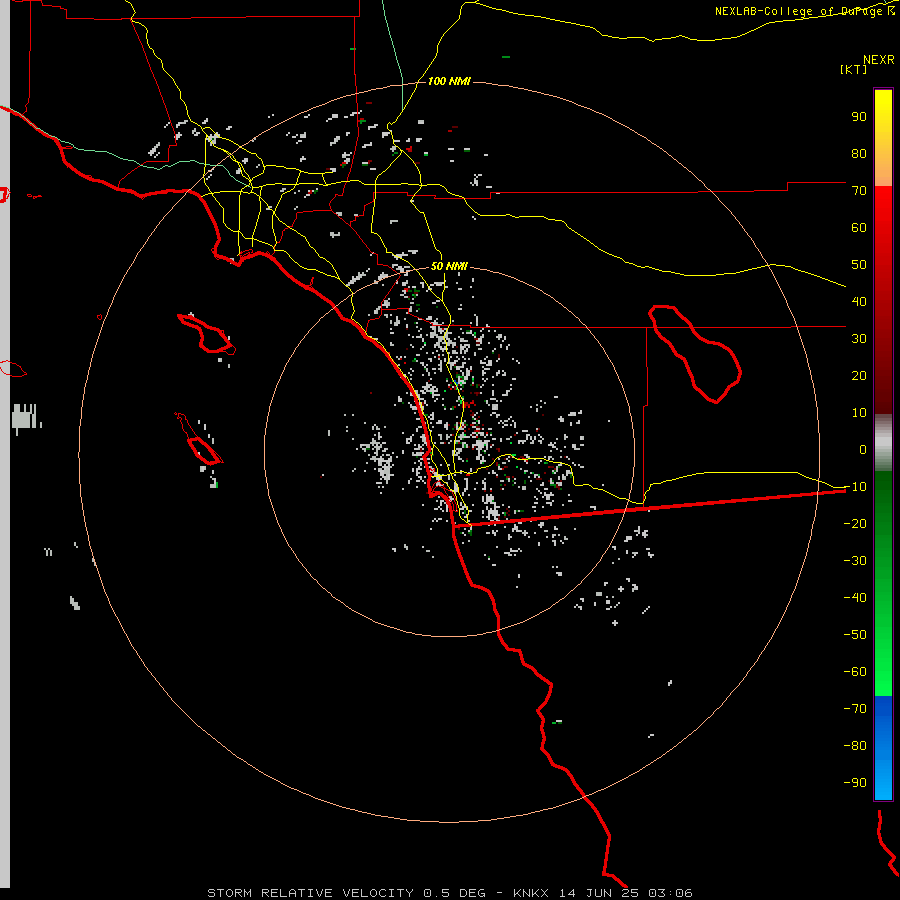Image resolution: width=900 pixels, height=900 pixels.
Task: Click the 0 knot scale label
Action: click(863, 450)
